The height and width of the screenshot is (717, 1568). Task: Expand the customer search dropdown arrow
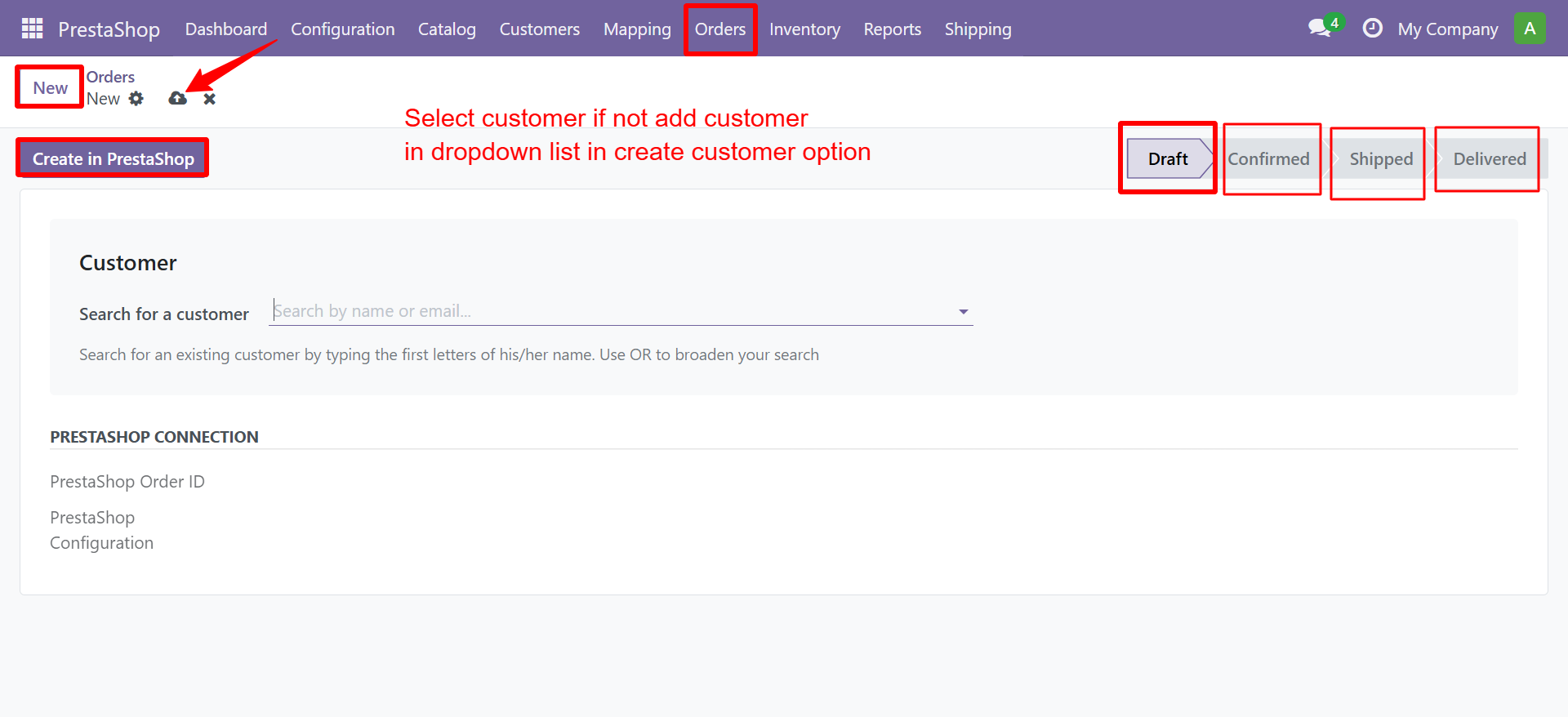click(x=964, y=312)
